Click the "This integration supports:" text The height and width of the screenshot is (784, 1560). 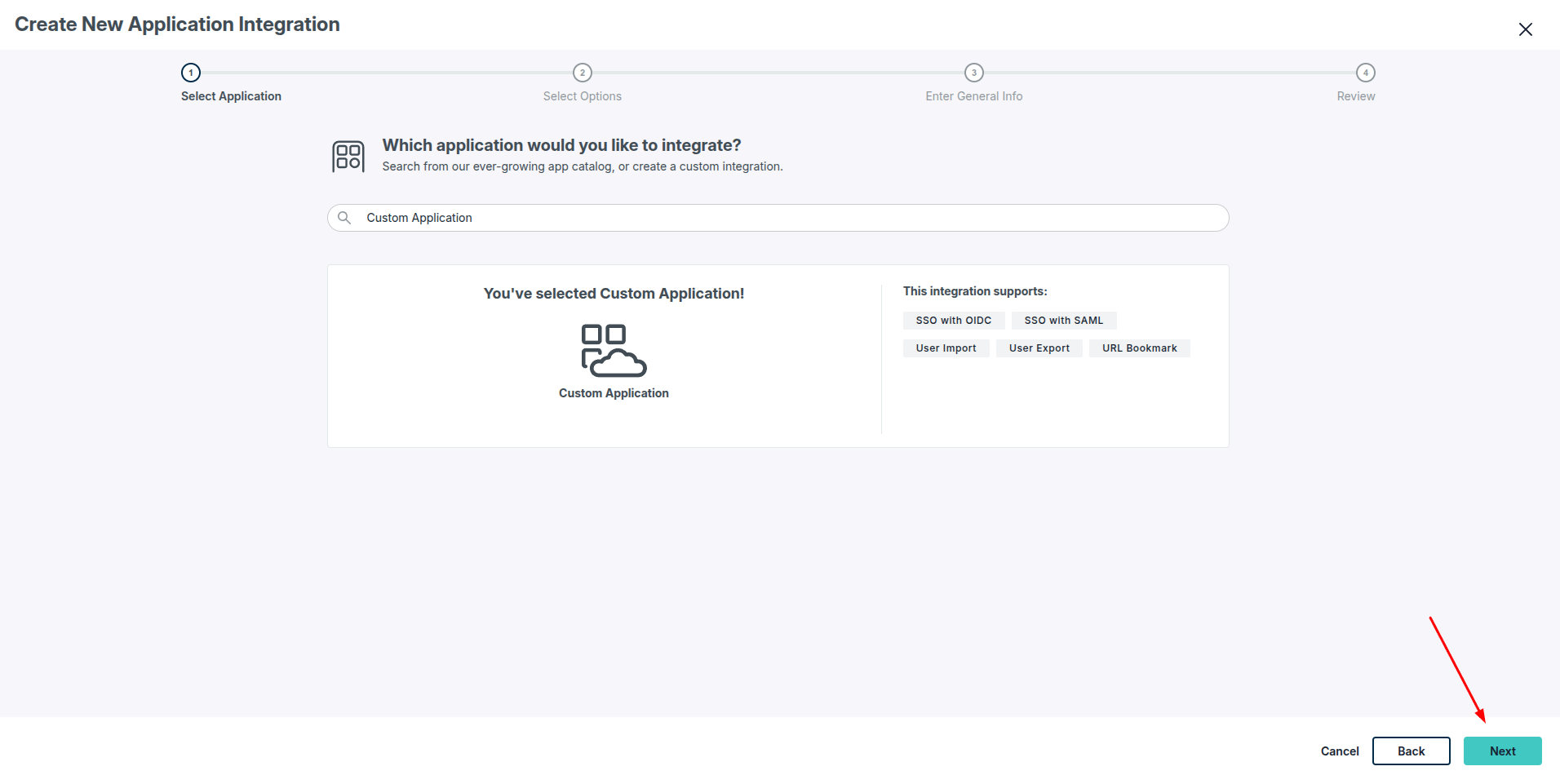975,291
